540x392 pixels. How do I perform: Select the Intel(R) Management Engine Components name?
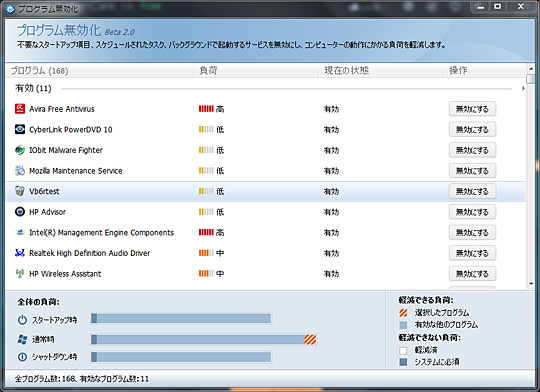102,233
